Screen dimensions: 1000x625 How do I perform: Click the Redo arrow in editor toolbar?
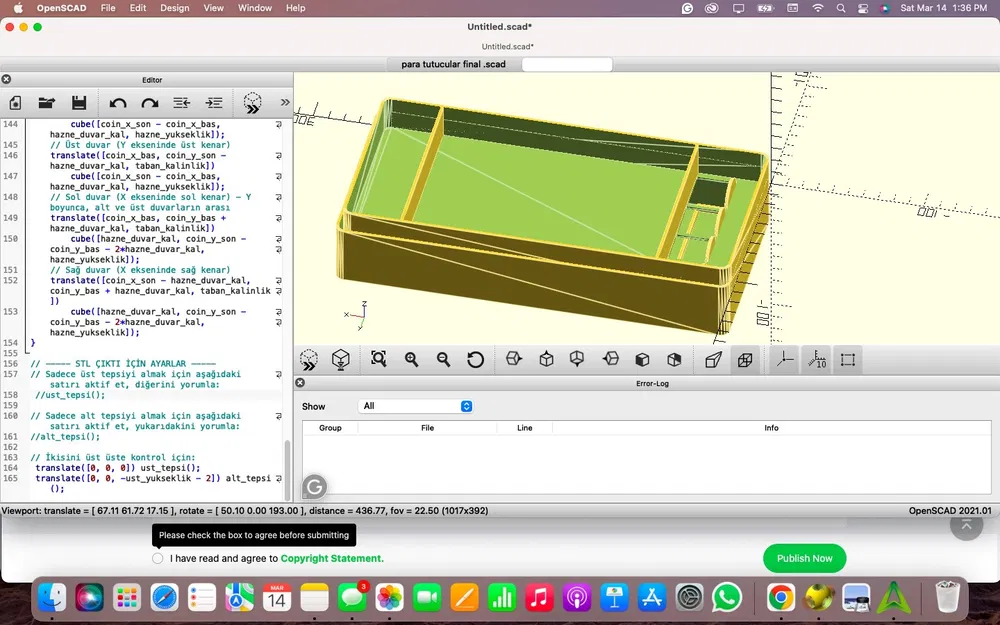coord(150,102)
